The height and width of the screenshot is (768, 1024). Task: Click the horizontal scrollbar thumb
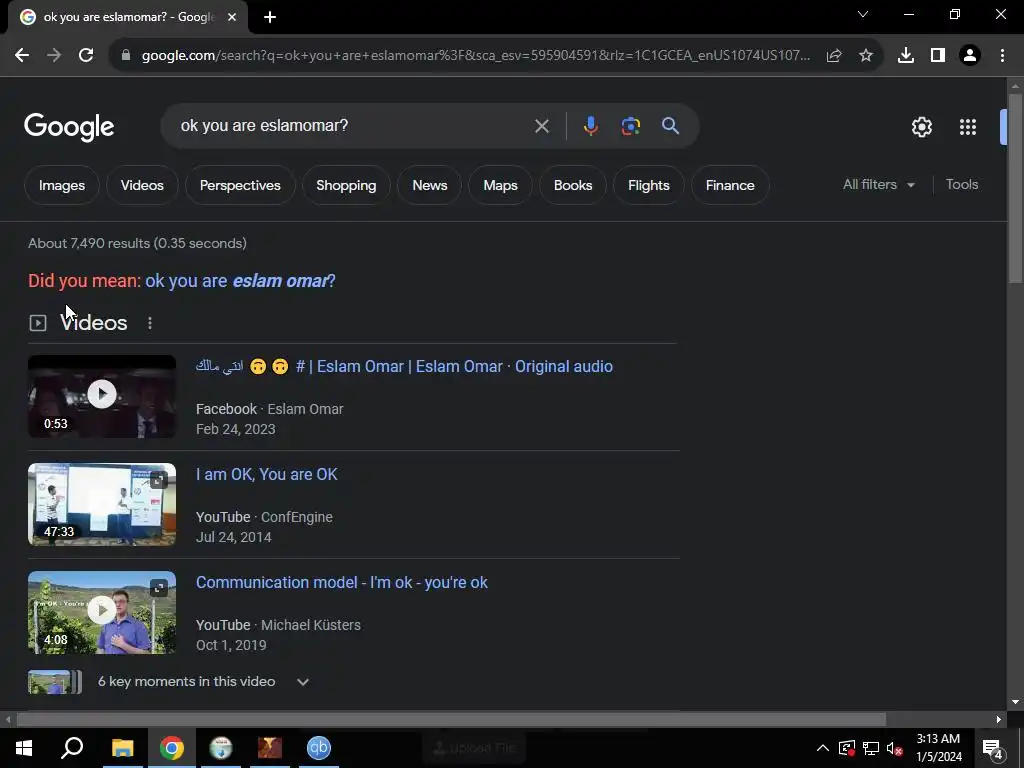coord(451,720)
